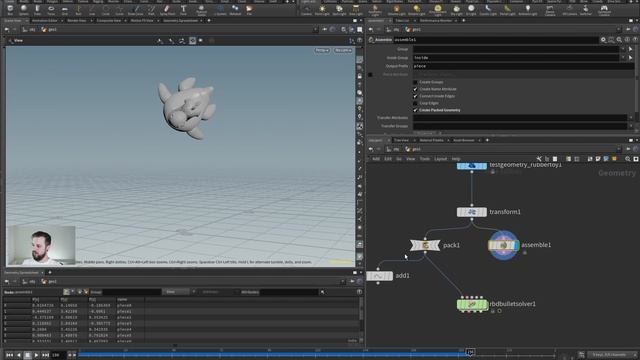The height and width of the screenshot is (360, 640).
Task: Toggle the Cusp Edges checkbox
Action: tap(415, 103)
